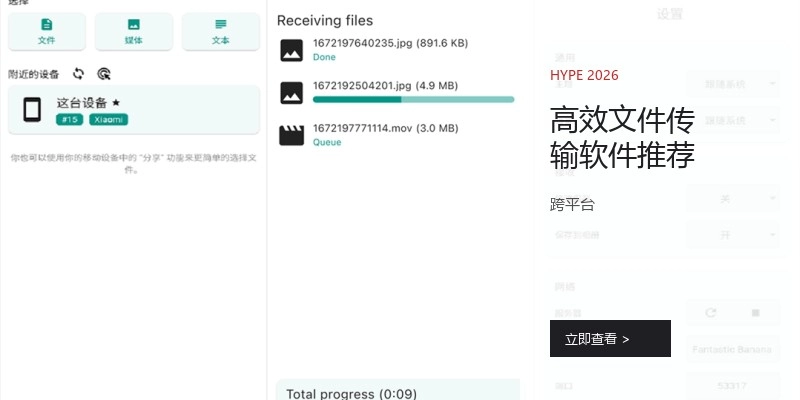Toggle the favorite star beside 这台设备
The width and height of the screenshot is (800, 400).
point(116,103)
